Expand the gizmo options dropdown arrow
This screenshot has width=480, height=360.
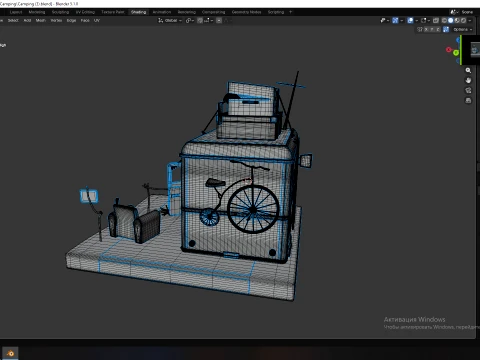click(402, 20)
